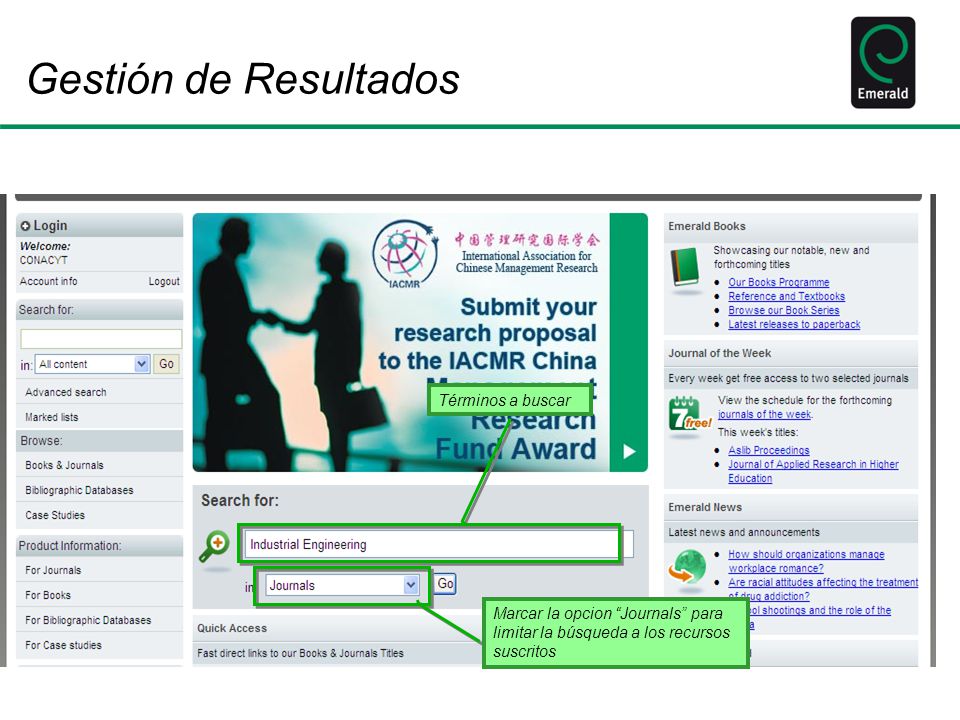
Task: Click the Latest news and announcements text
Action: [x=744, y=533]
